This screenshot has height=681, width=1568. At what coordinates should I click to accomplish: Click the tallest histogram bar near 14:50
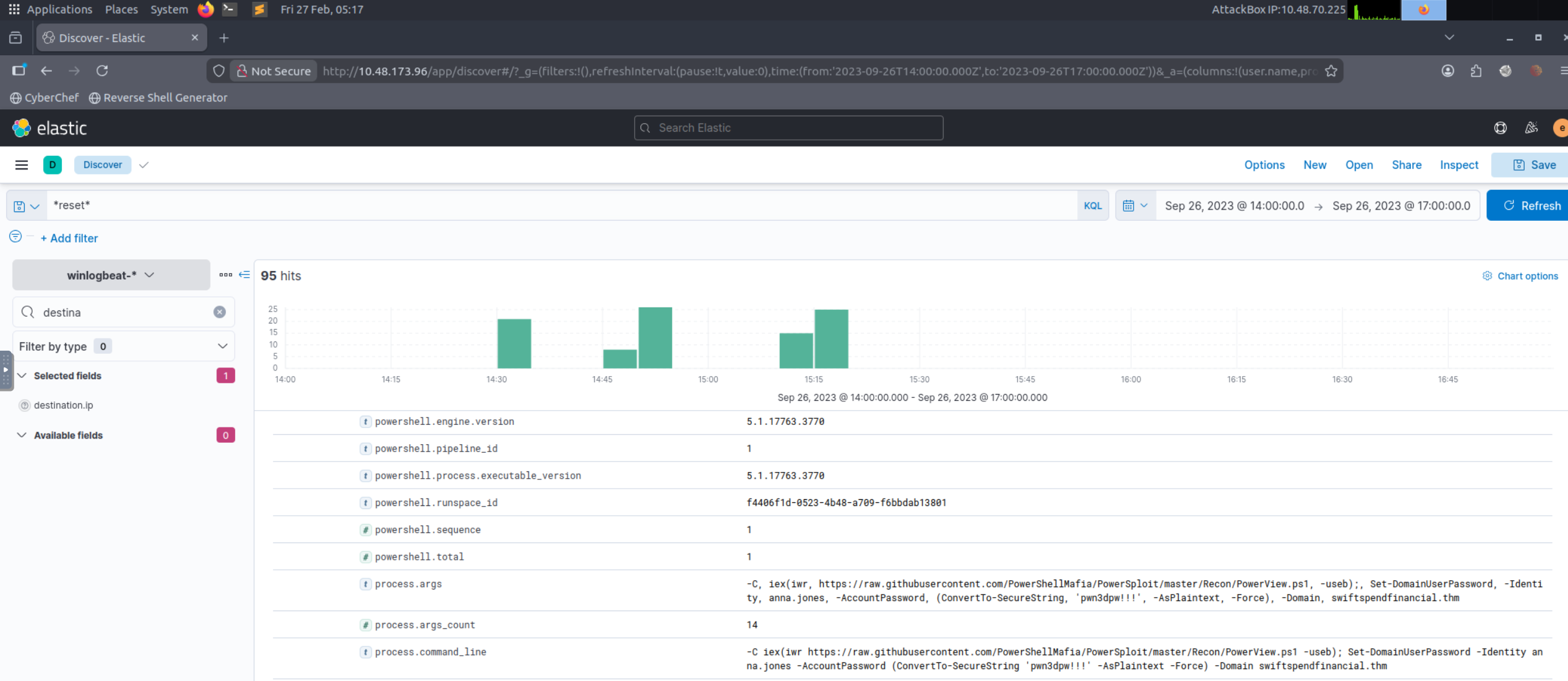[x=655, y=338]
